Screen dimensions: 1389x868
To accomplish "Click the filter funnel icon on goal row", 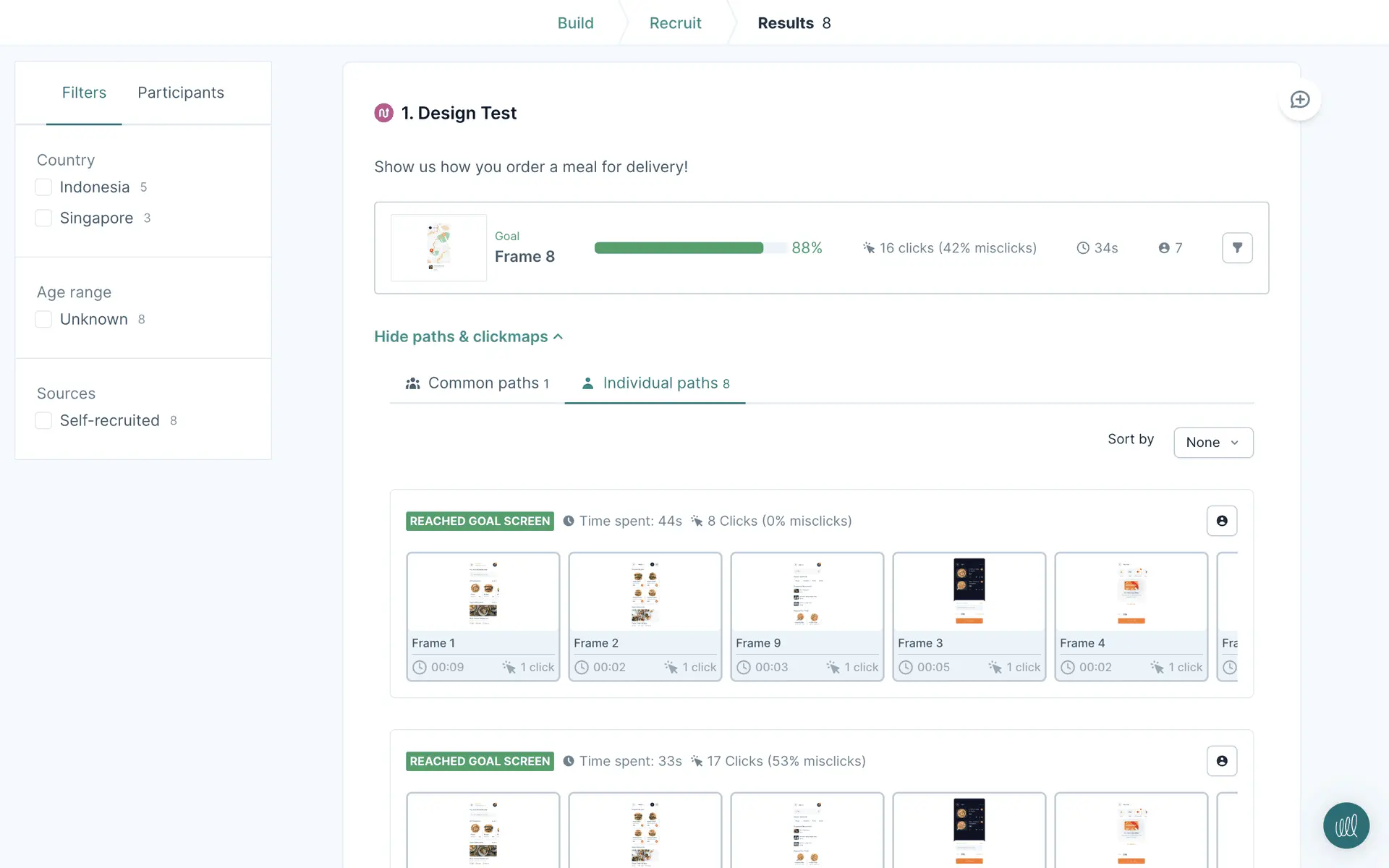I will 1237,248.
